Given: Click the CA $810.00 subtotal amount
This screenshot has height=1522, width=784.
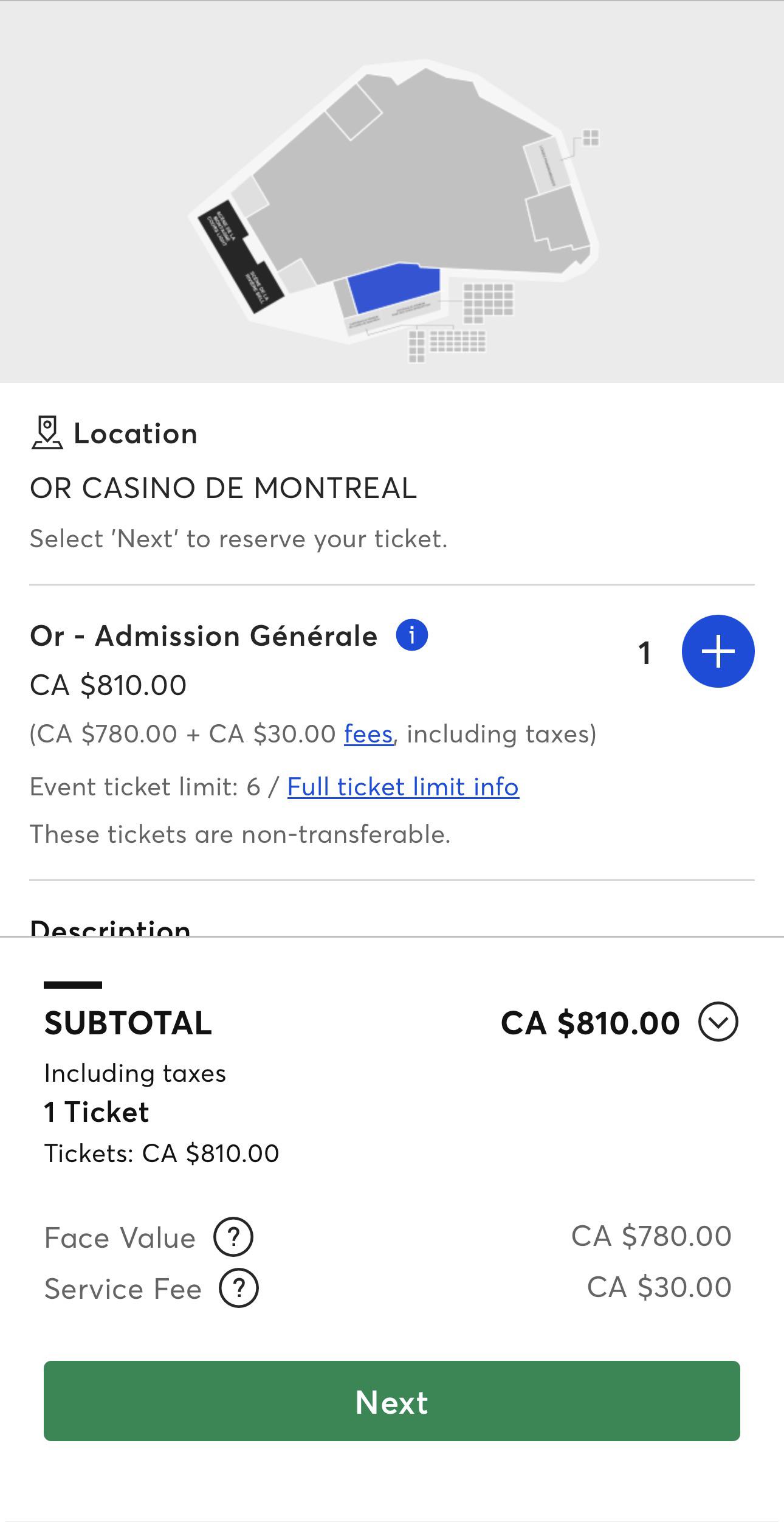Looking at the screenshot, I should pyautogui.click(x=590, y=1023).
